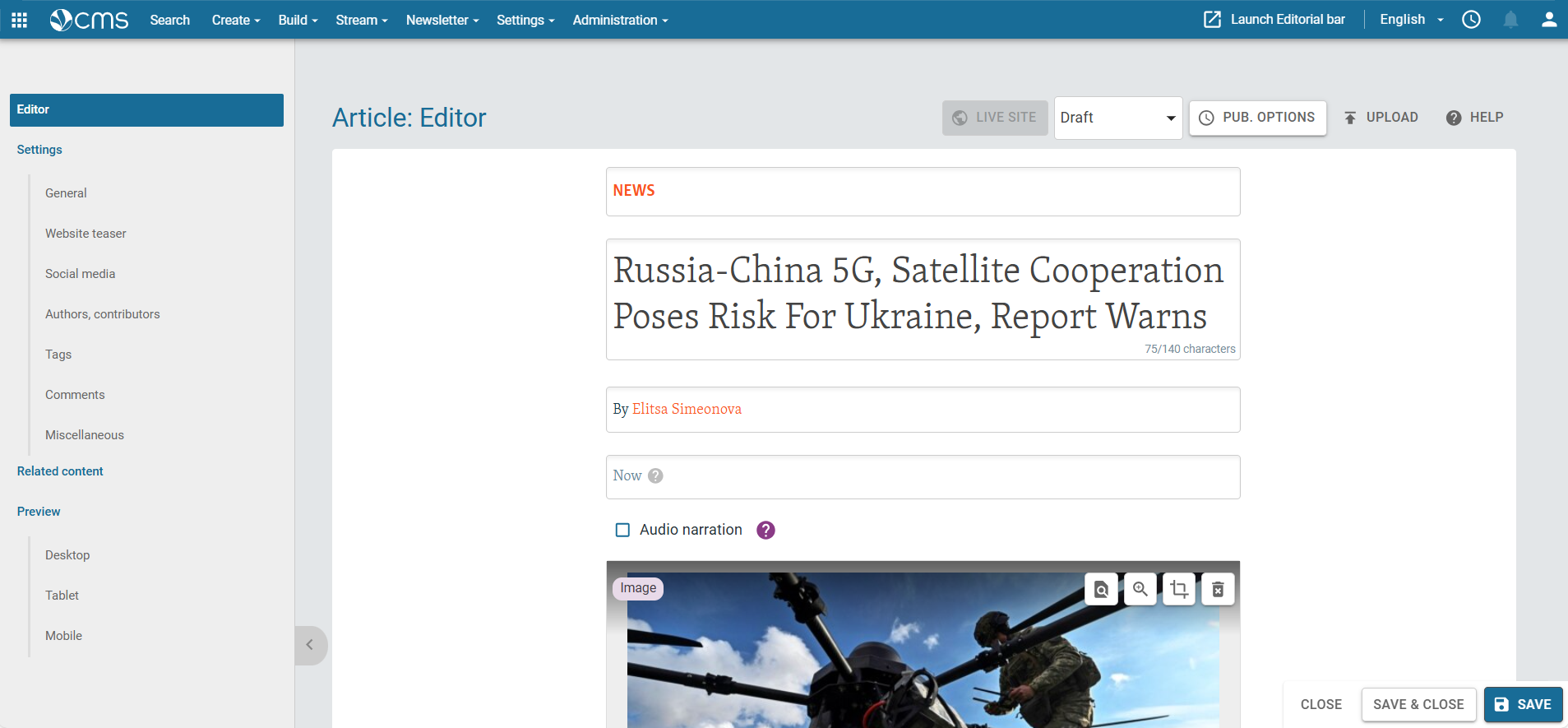Click the PUB. OPTIONS button
The width and height of the screenshot is (1568, 728).
[x=1257, y=118]
